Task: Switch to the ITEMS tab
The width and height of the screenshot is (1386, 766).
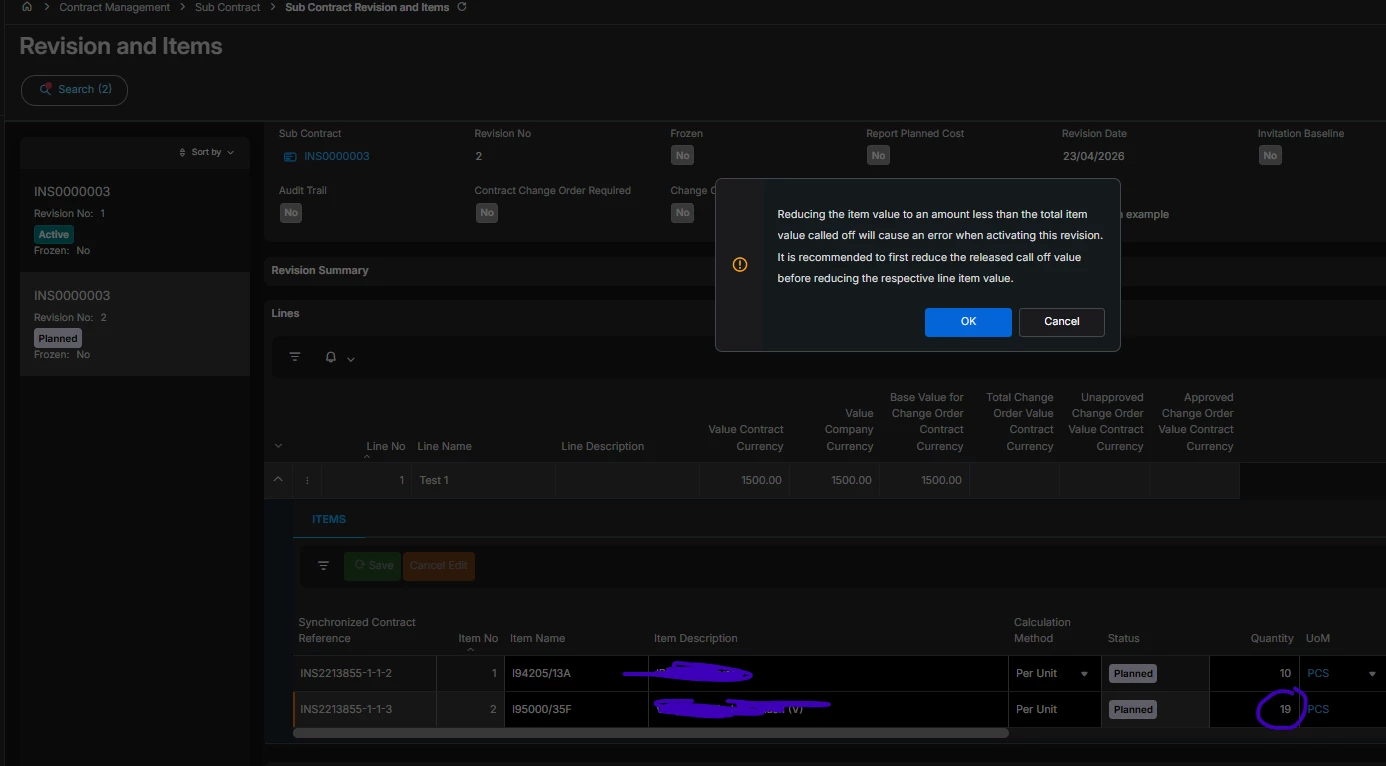Action: (329, 519)
